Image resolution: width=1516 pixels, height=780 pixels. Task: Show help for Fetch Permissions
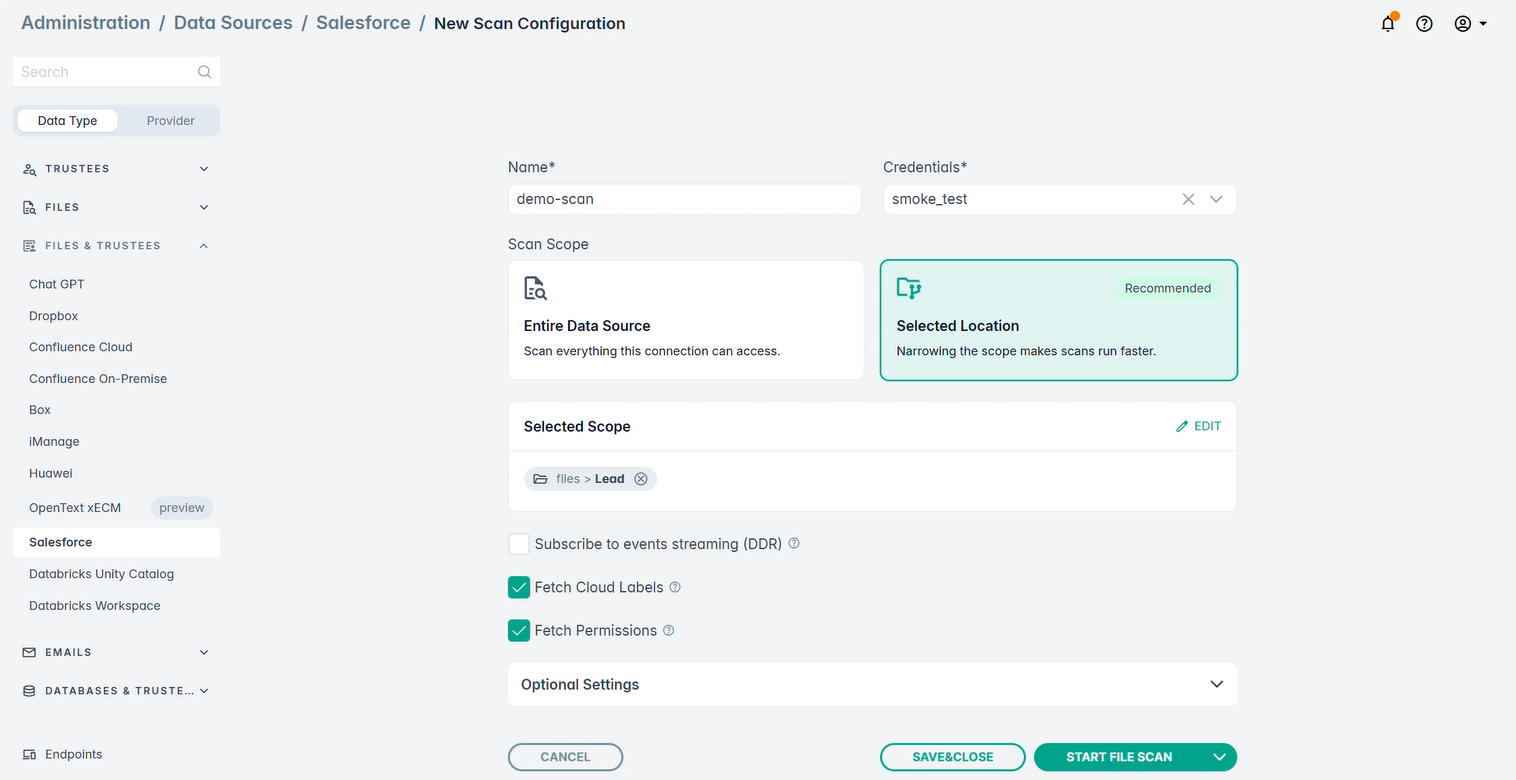click(669, 631)
